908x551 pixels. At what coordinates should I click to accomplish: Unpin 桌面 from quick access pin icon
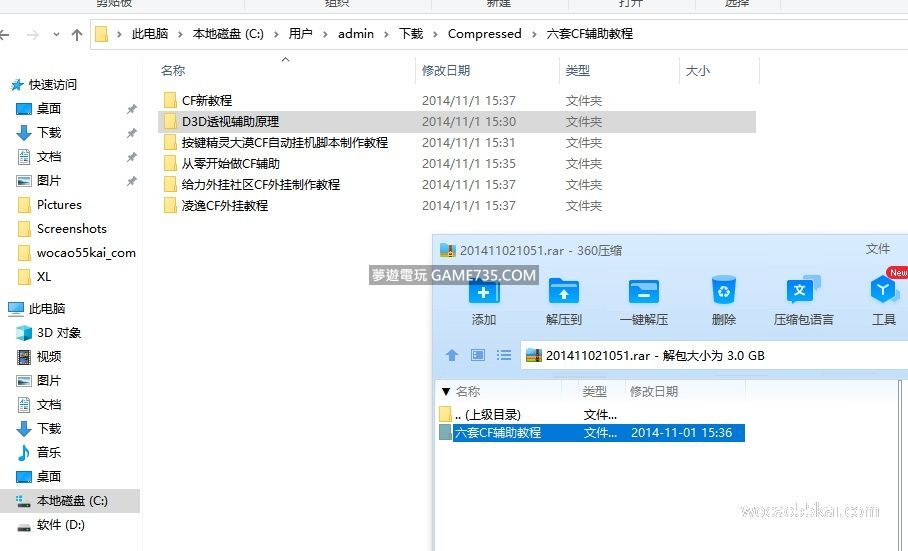tap(131, 109)
